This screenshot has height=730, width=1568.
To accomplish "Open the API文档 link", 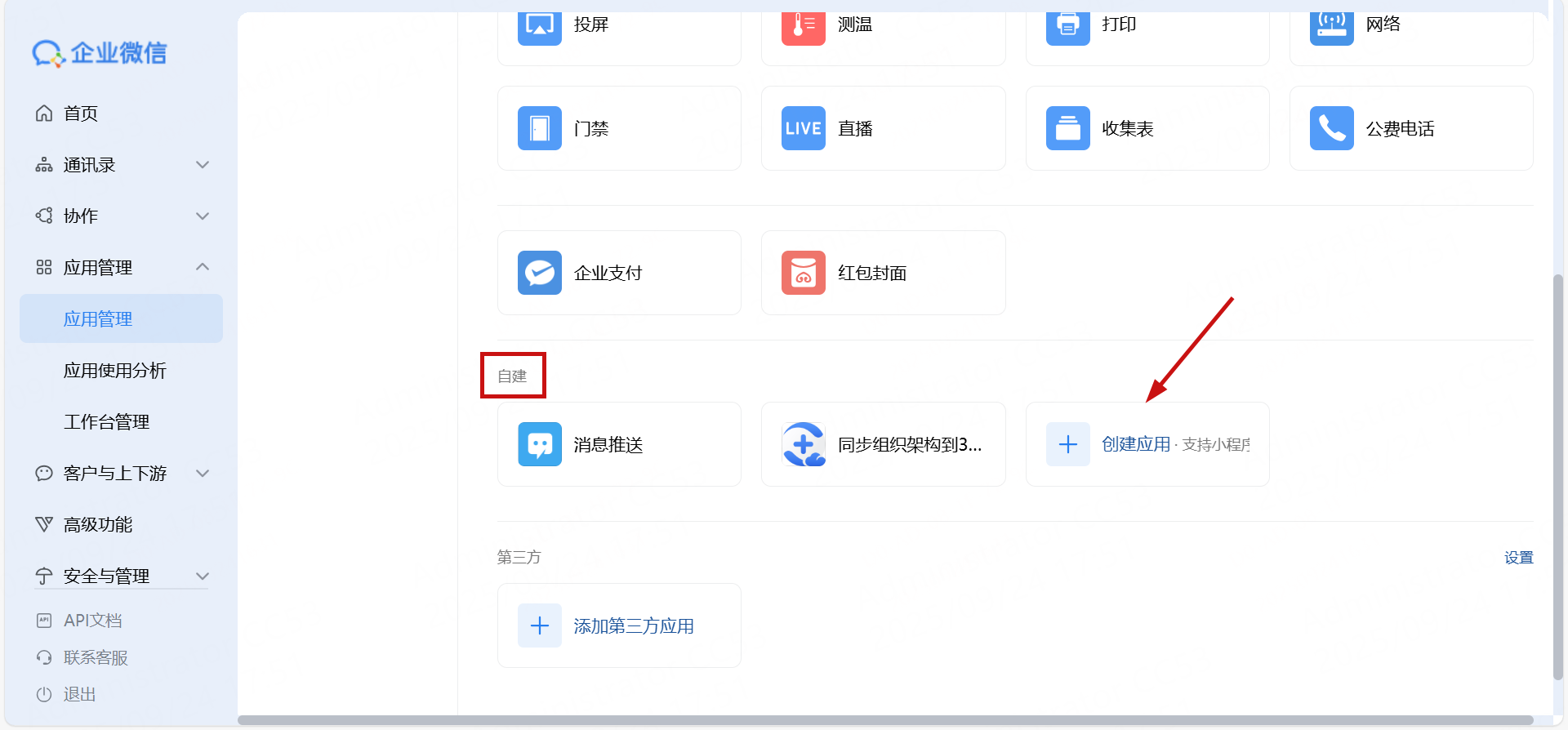I will pyautogui.click(x=92, y=621).
